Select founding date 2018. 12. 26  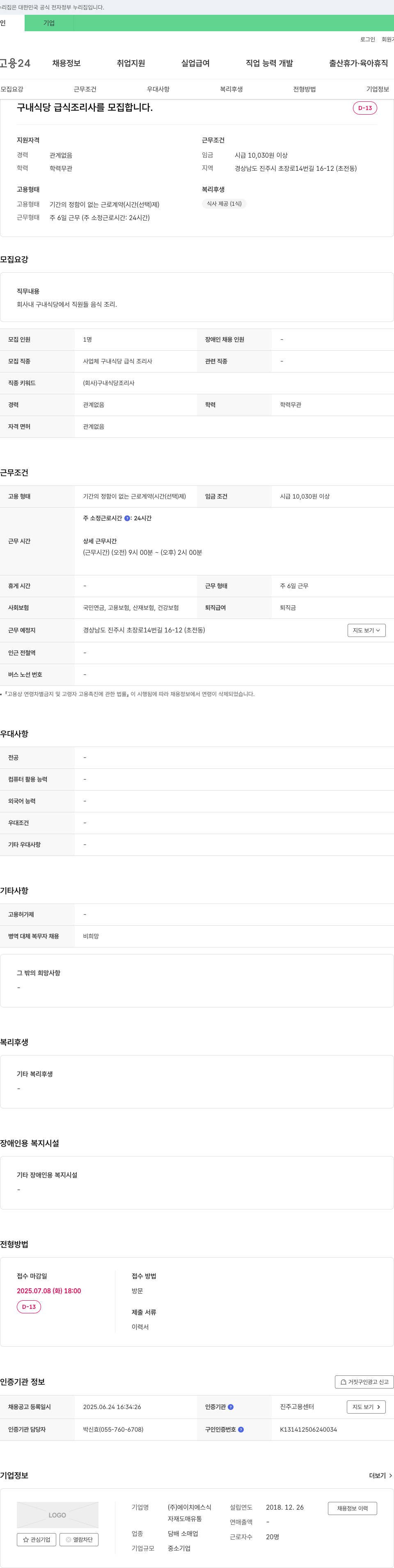[284, 1507]
